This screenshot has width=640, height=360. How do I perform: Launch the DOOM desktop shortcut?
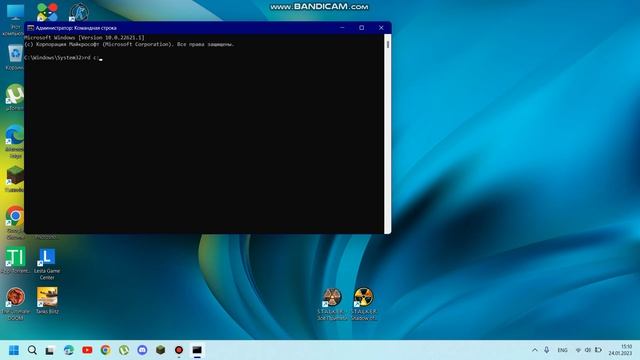pyautogui.click(x=15, y=297)
